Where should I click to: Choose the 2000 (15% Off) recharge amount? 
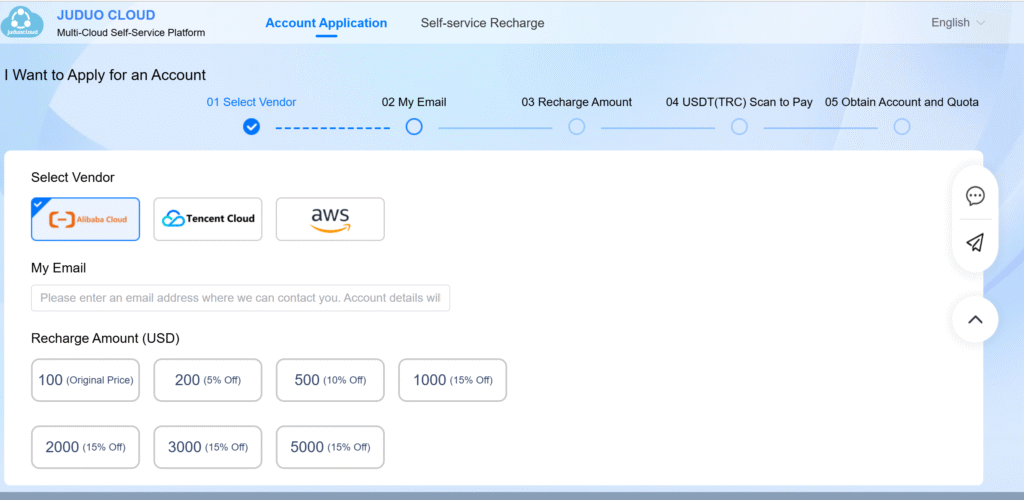click(86, 447)
